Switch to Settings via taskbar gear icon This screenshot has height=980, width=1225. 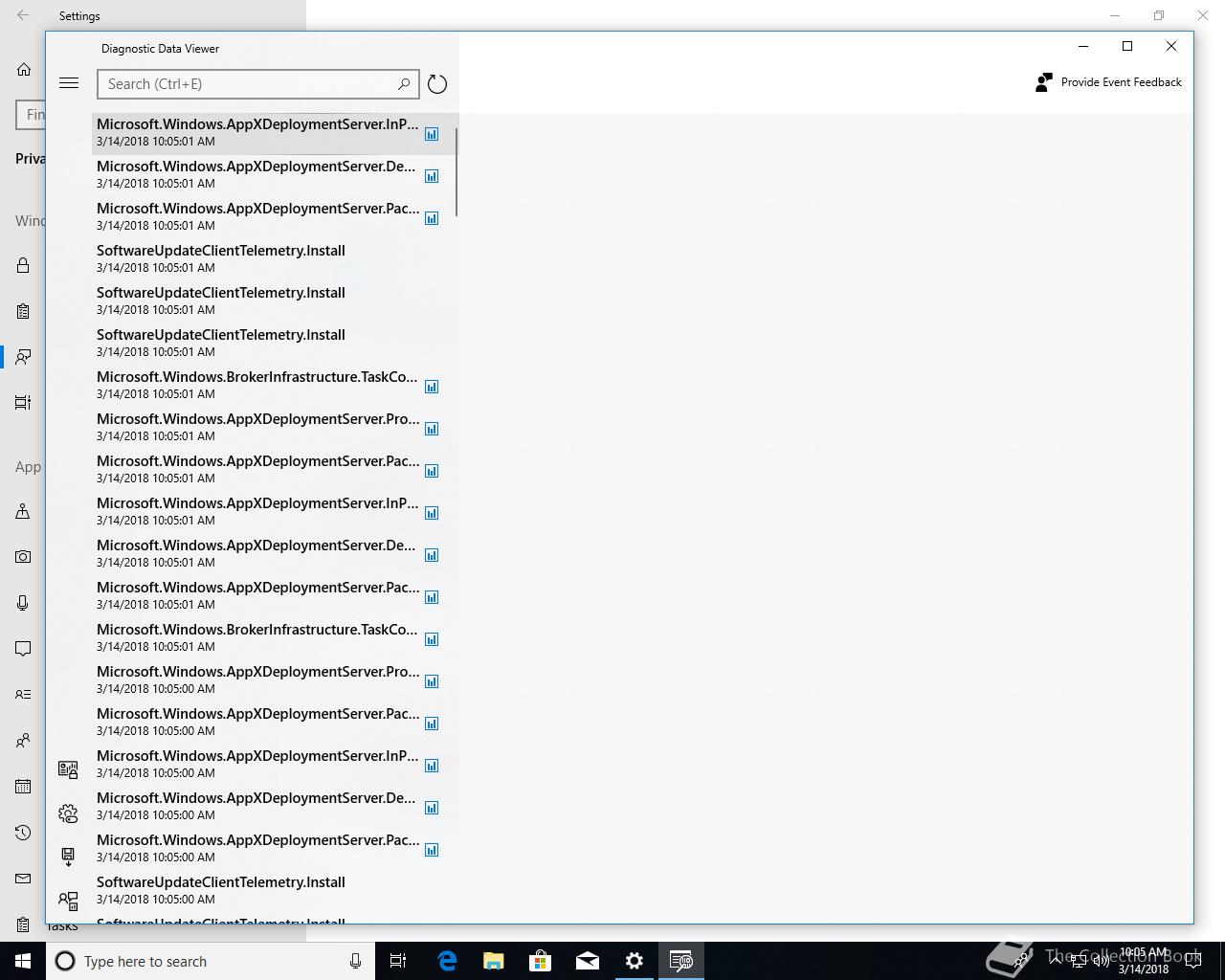coord(634,961)
